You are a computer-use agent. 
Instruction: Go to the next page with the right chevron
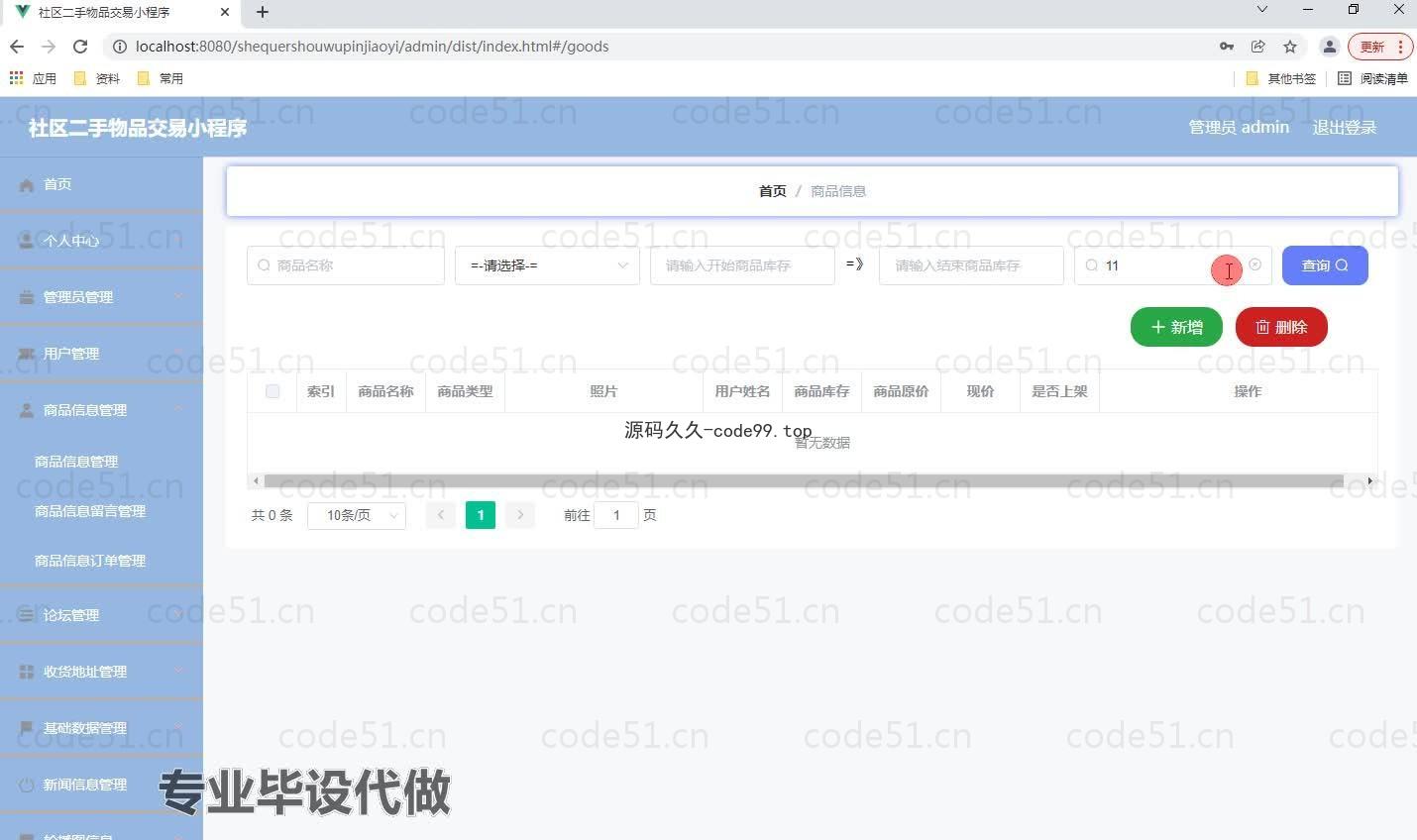tap(520, 515)
